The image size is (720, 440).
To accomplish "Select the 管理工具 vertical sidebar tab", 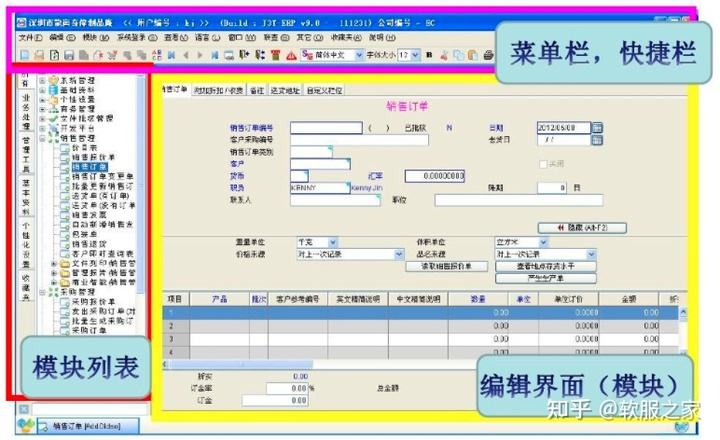I will (26, 155).
